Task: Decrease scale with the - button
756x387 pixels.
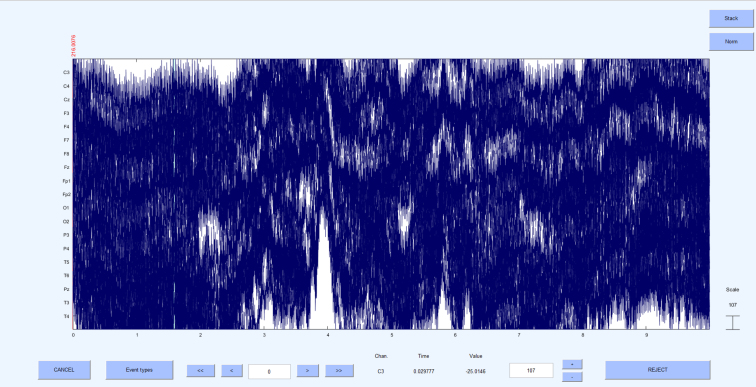Action: click(572, 377)
